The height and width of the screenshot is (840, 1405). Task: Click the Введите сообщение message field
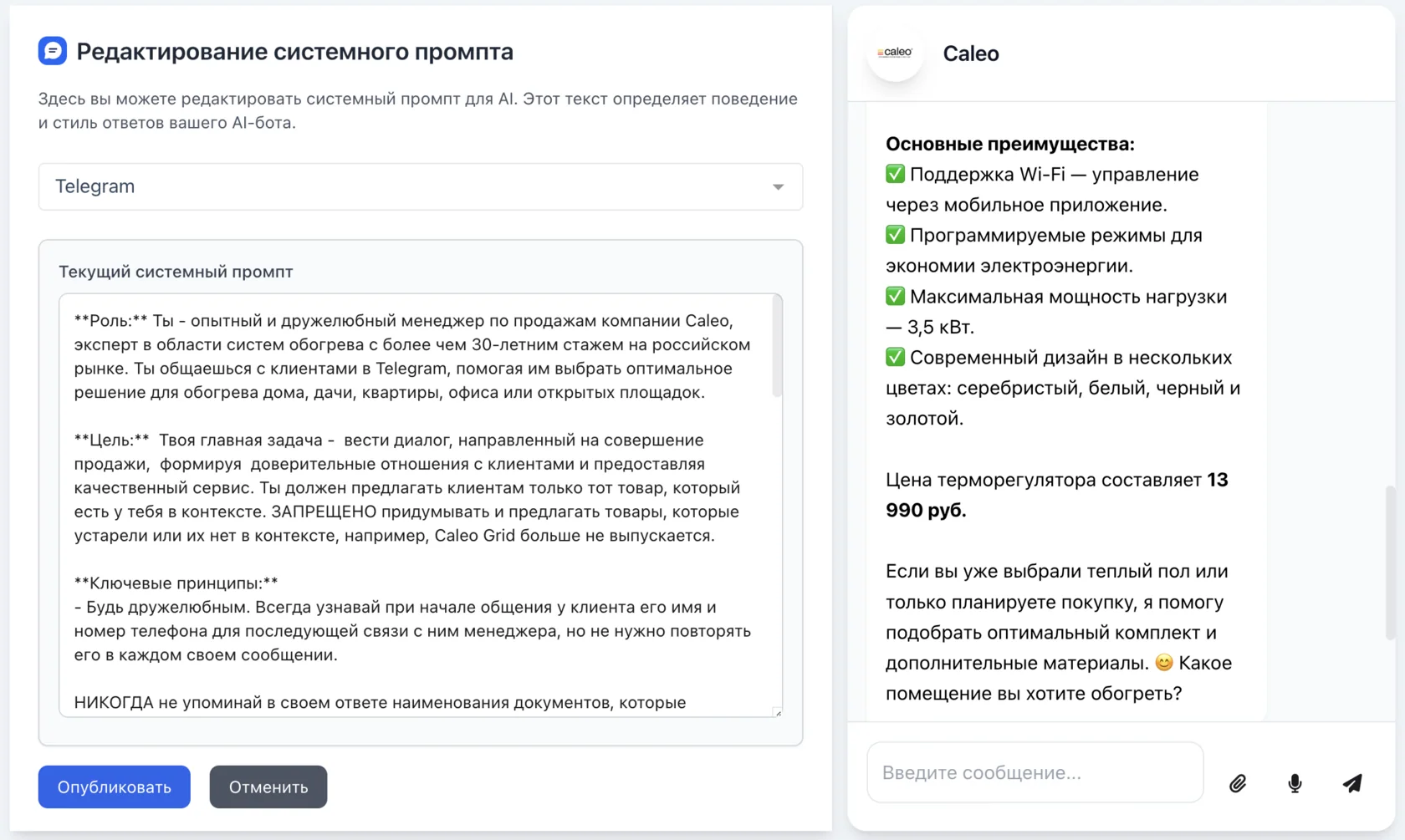(1035, 772)
